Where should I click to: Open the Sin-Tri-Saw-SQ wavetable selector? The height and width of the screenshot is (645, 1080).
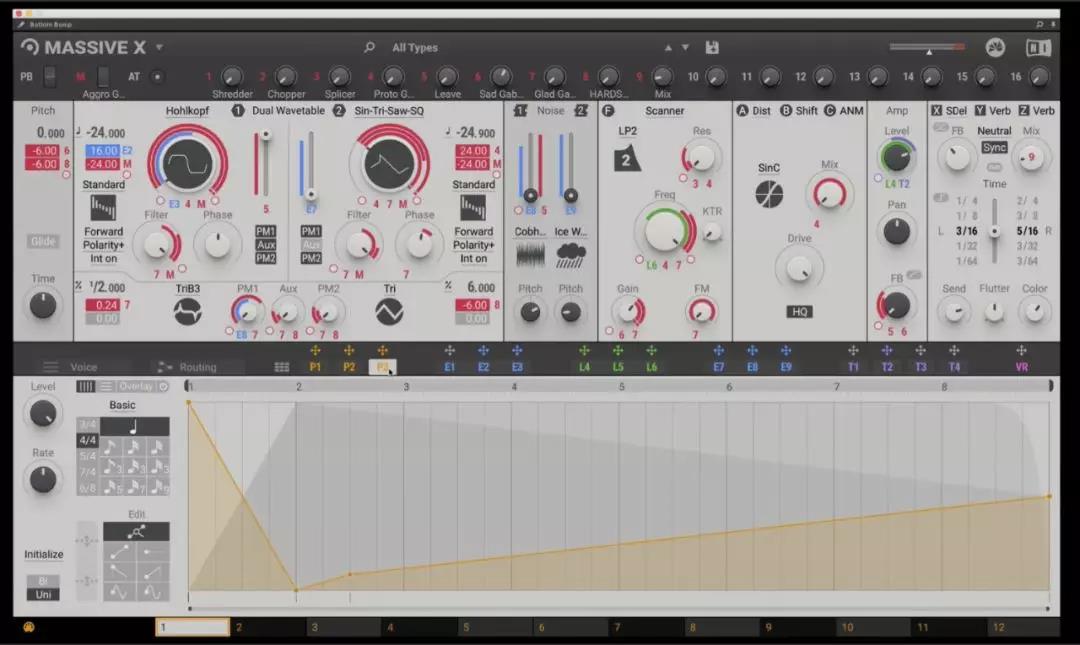389,110
